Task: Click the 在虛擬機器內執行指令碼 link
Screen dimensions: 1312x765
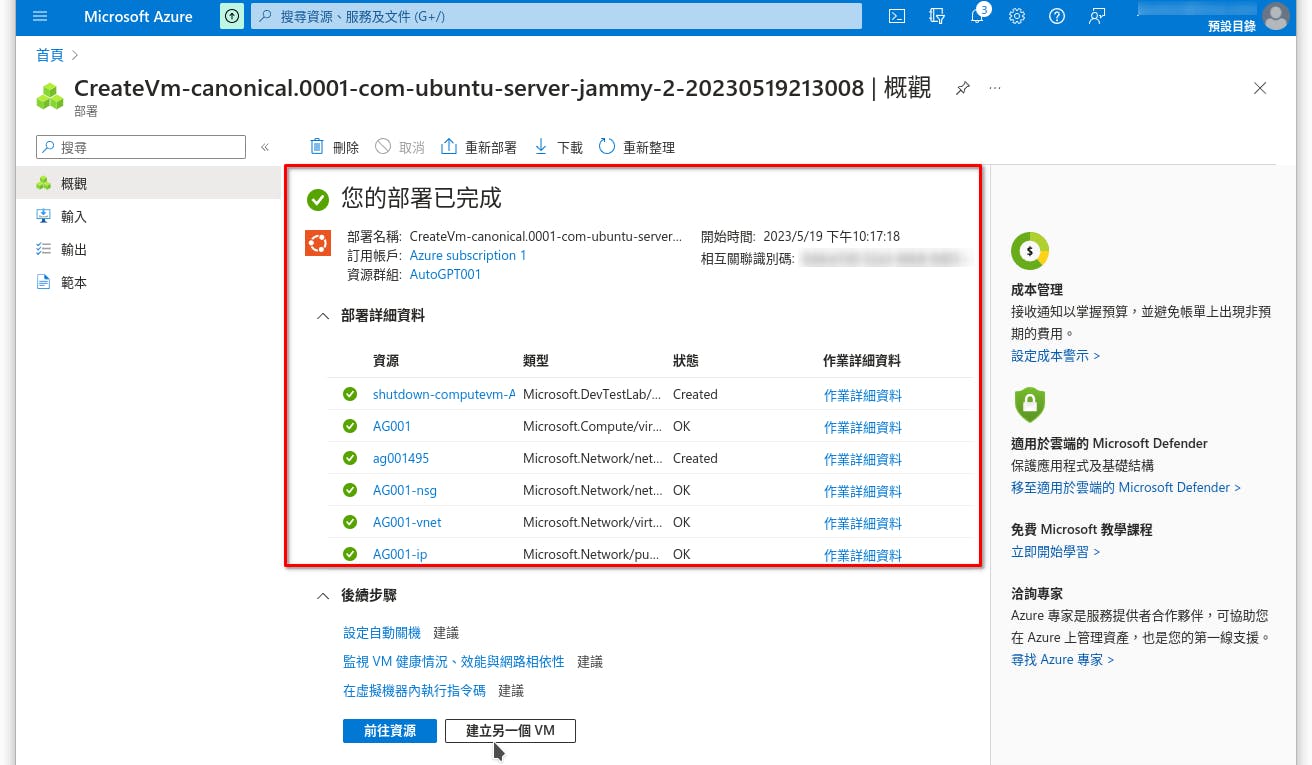Action: pos(414,691)
